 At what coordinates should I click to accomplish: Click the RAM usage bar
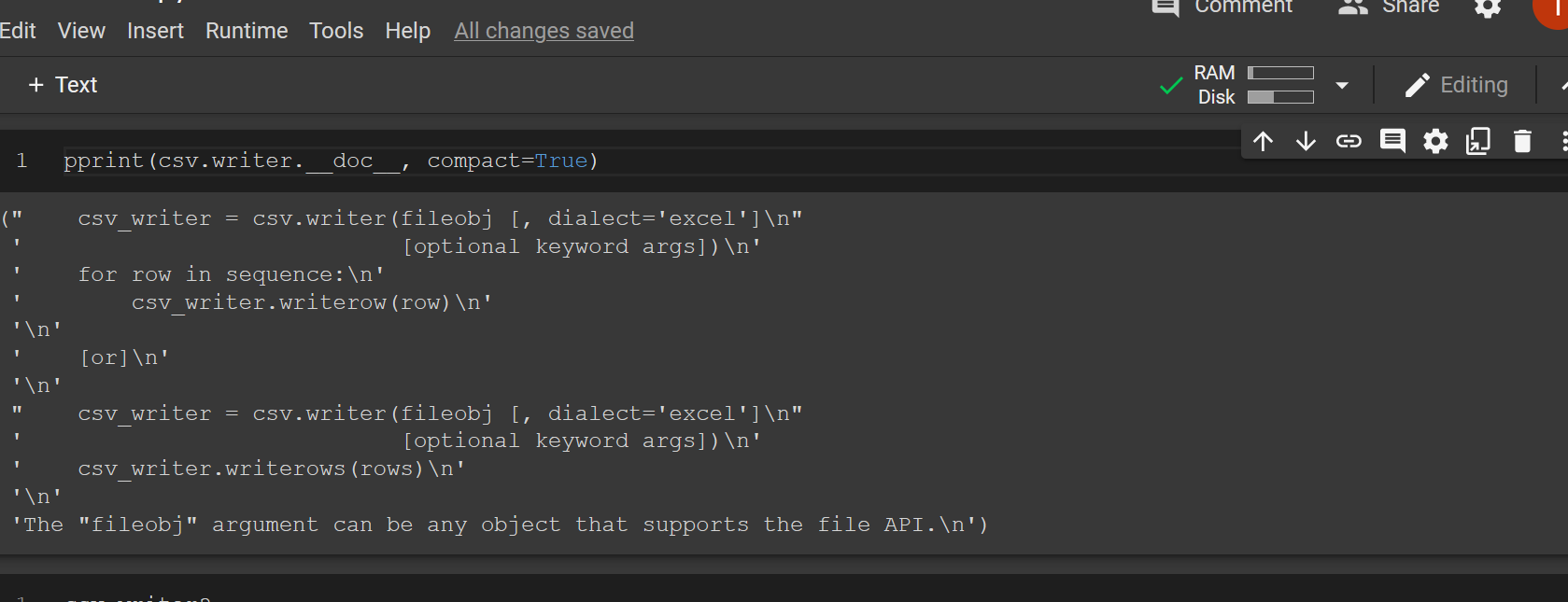click(1280, 72)
